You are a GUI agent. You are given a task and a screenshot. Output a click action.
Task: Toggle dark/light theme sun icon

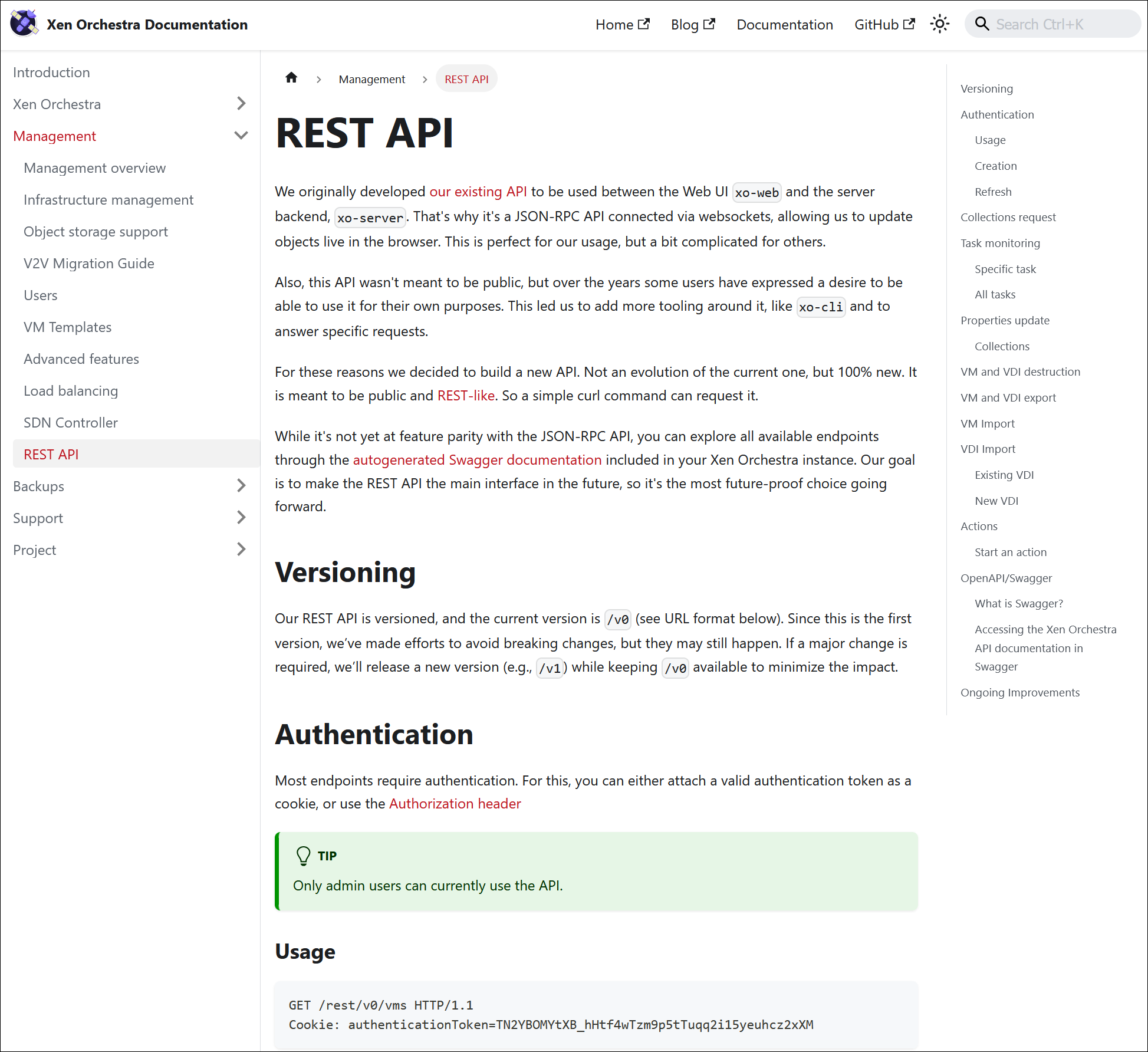tap(939, 24)
